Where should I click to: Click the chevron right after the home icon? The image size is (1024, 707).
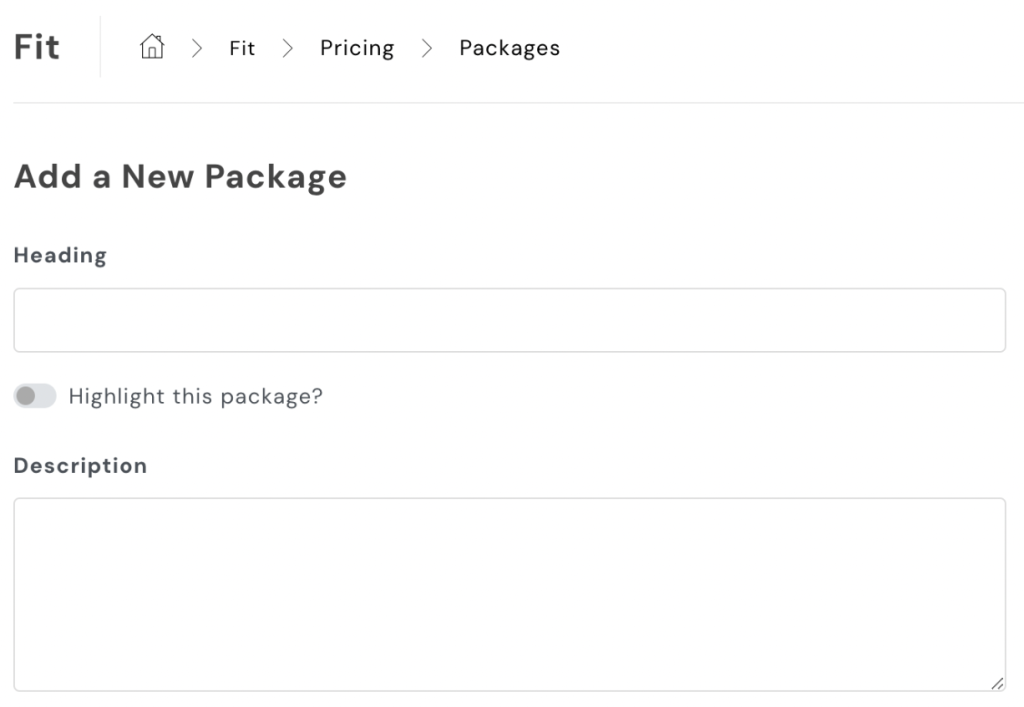tap(197, 48)
